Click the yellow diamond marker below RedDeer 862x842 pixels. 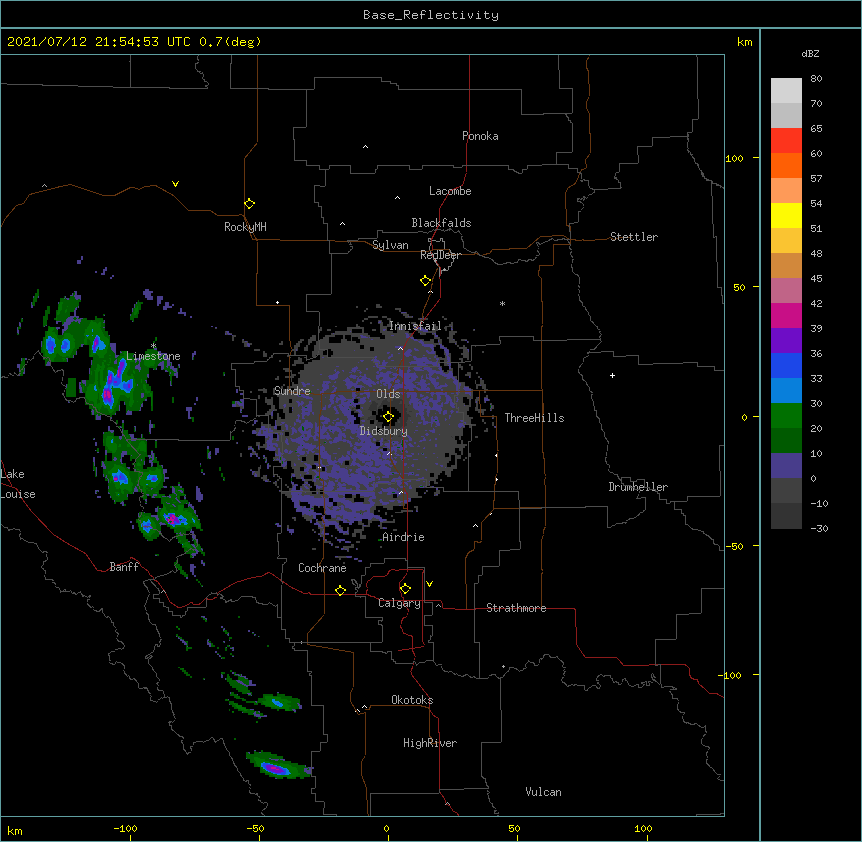(x=425, y=281)
